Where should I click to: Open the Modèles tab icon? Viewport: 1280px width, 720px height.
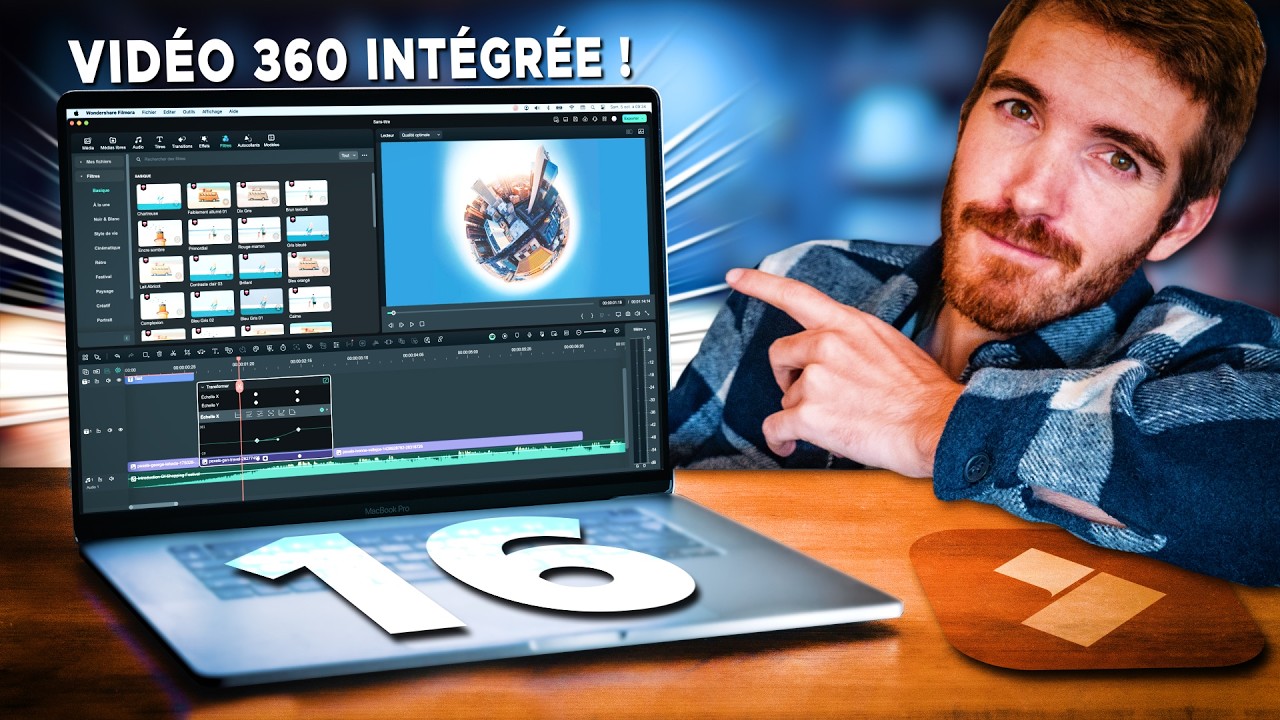coord(271,139)
